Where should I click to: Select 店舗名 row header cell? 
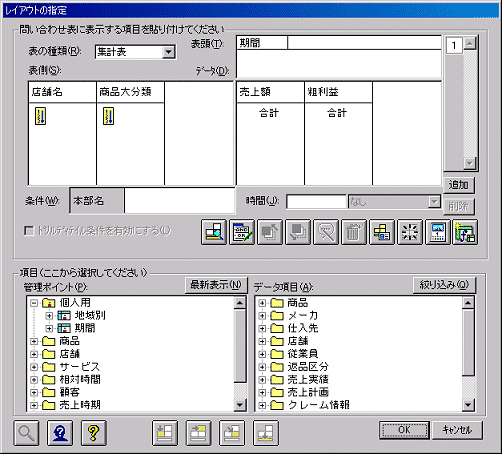62,92
